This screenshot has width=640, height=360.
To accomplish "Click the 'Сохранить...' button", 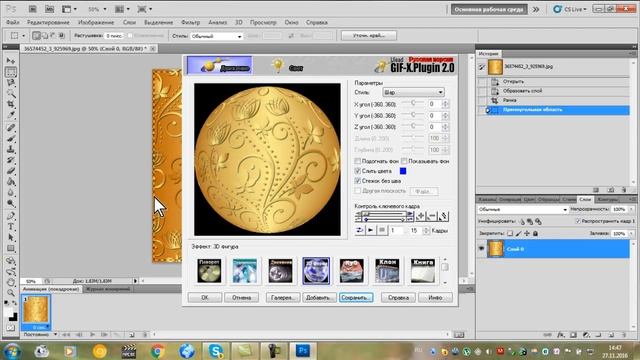I will [x=356, y=298].
